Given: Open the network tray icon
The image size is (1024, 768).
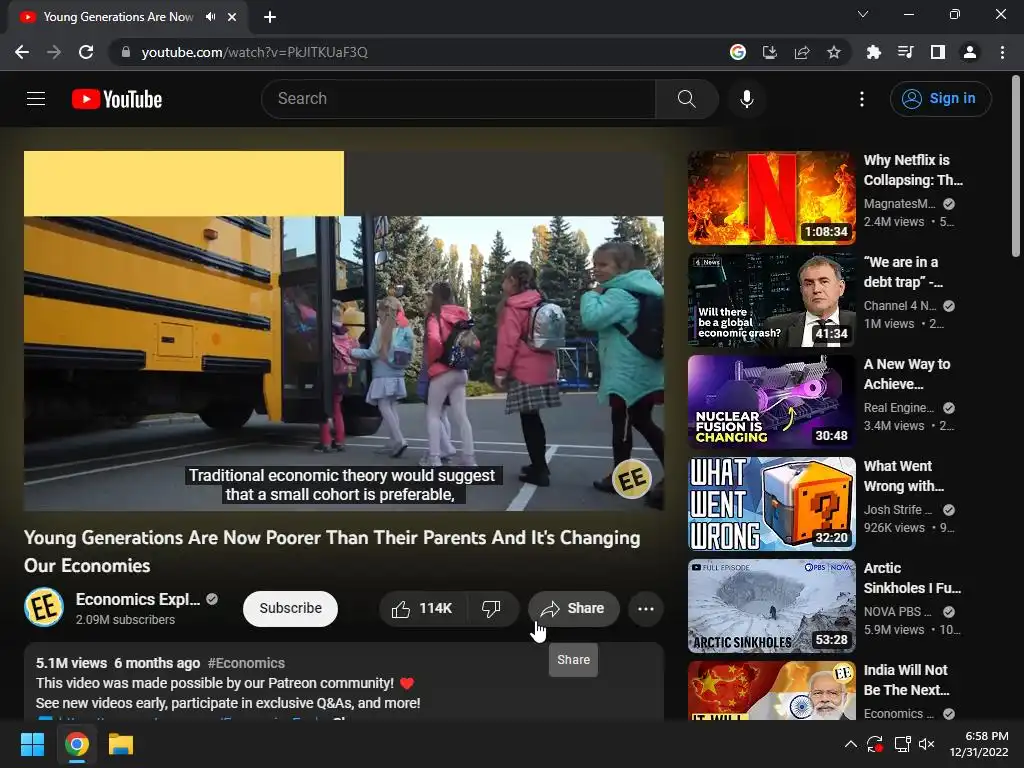Looking at the screenshot, I should click(x=903, y=744).
